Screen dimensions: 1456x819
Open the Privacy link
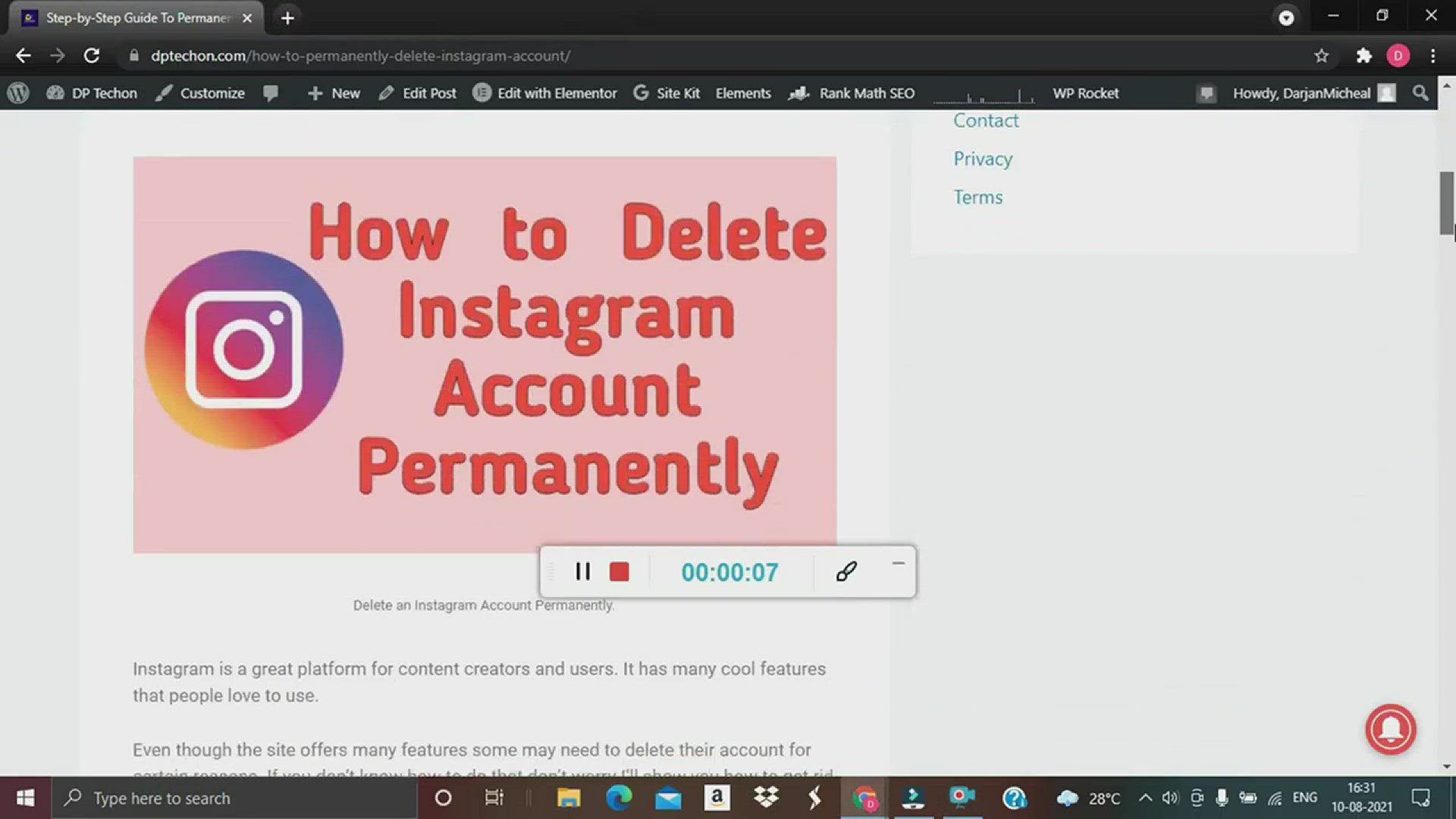point(983,158)
